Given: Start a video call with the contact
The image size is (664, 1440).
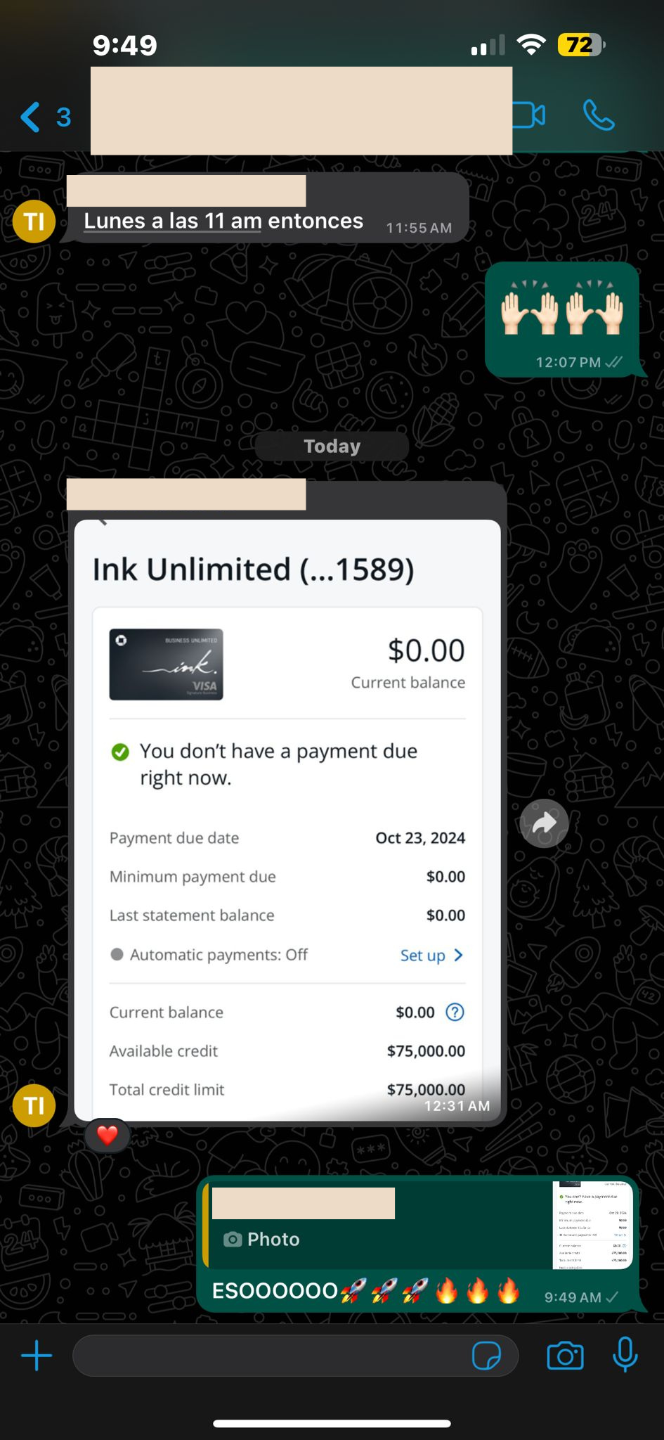Looking at the screenshot, I should coord(529,115).
